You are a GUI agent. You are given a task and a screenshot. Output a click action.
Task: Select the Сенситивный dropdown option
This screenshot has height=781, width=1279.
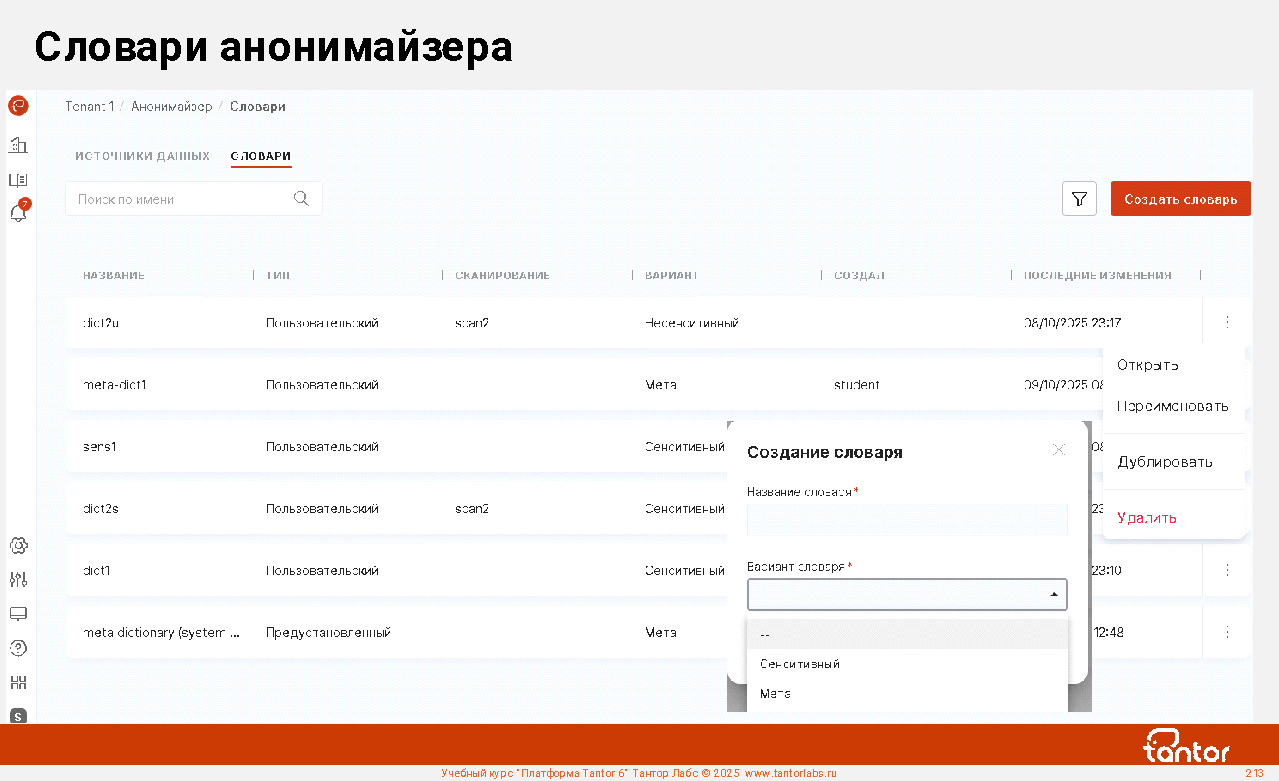(x=800, y=664)
